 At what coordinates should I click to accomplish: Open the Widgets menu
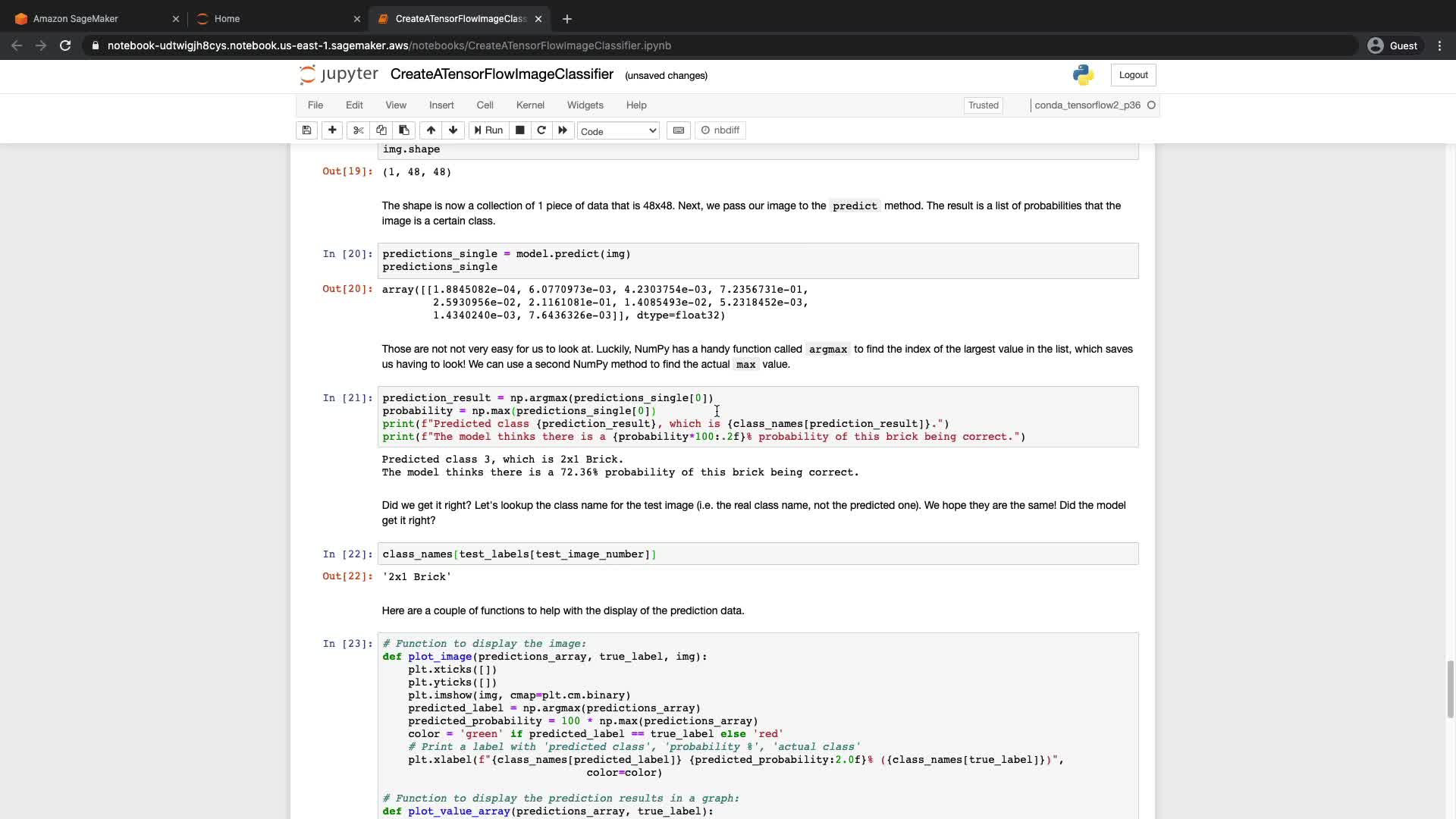[585, 105]
